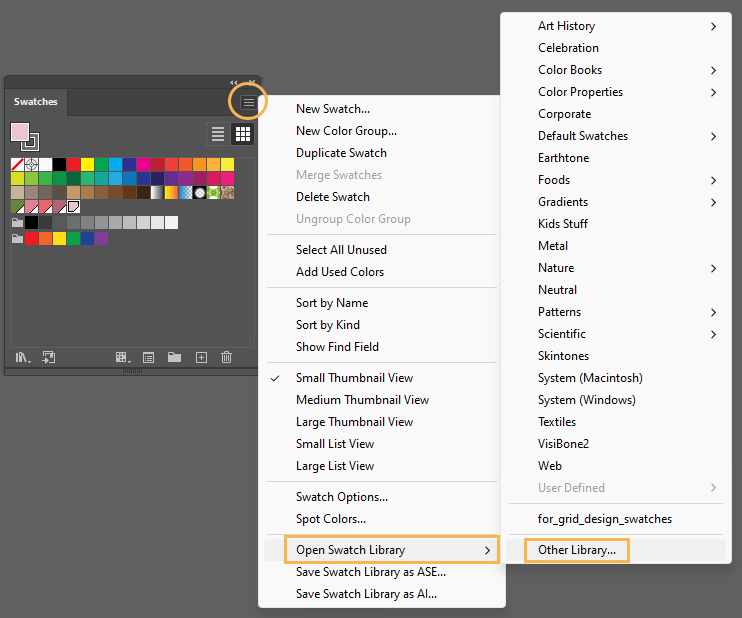
Task: Select Small Thumbnail View checked option
Action: pyautogui.click(x=354, y=378)
